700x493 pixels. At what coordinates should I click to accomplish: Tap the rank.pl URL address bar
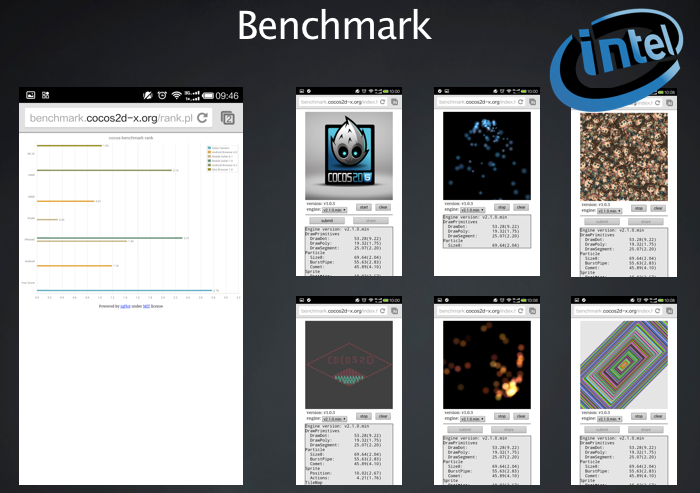(118, 118)
